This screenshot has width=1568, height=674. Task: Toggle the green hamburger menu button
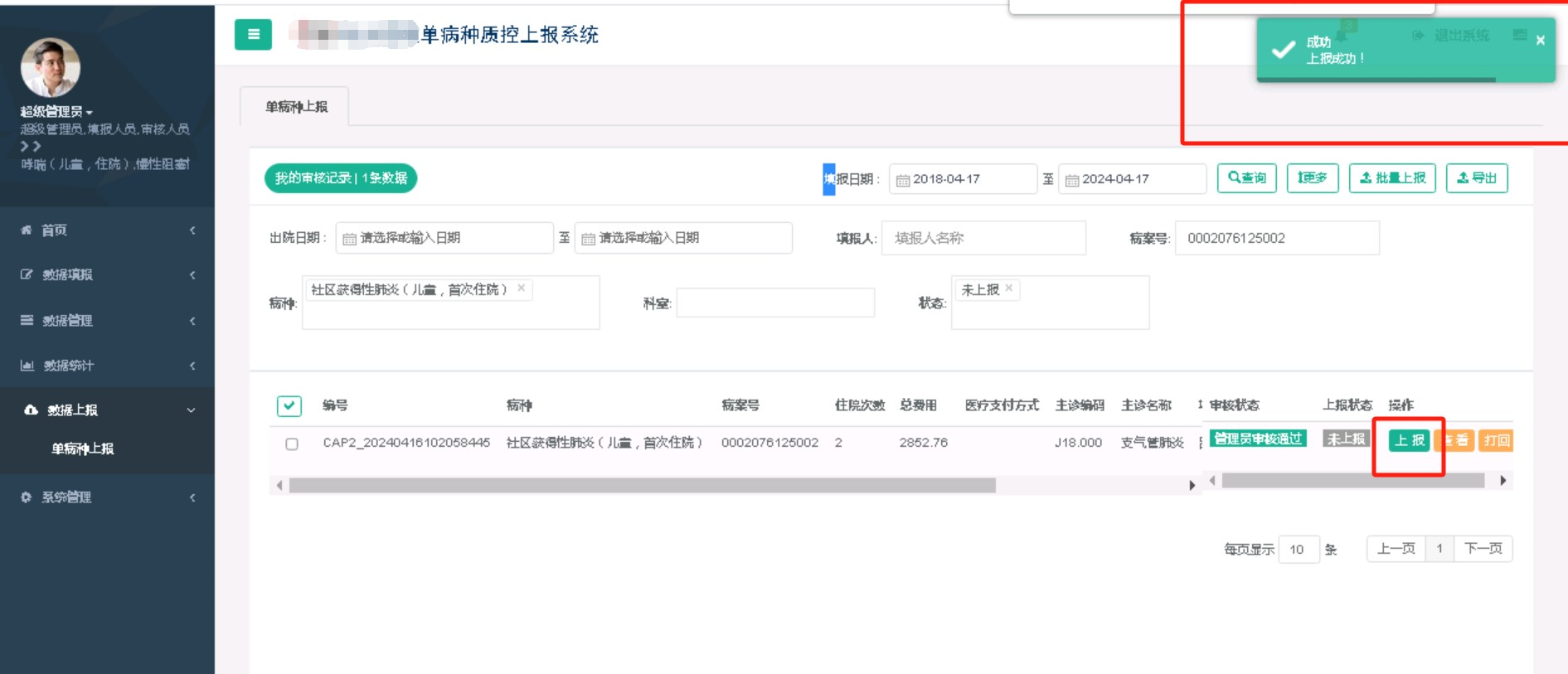(253, 34)
